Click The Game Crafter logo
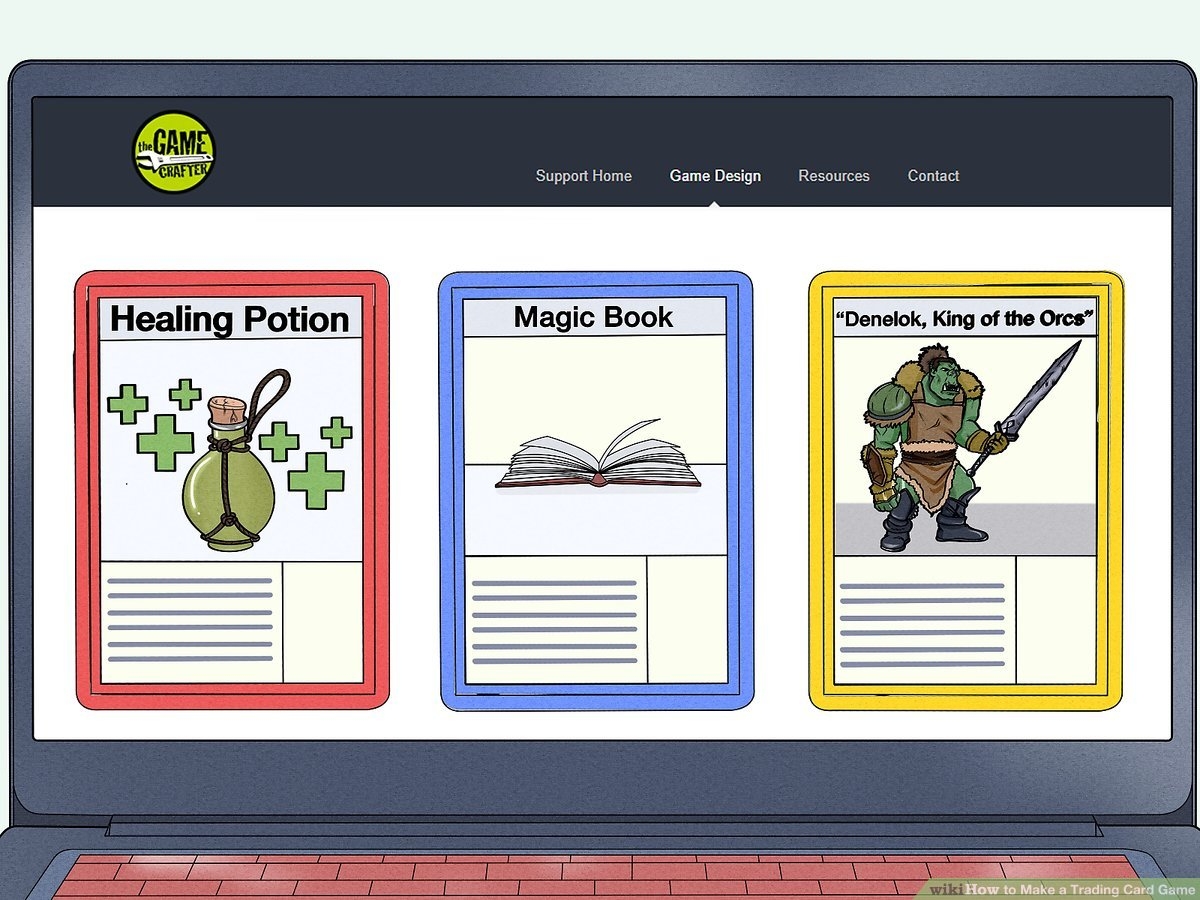Image resolution: width=1200 pixels, height=900 pixels. tap(174, 152)
